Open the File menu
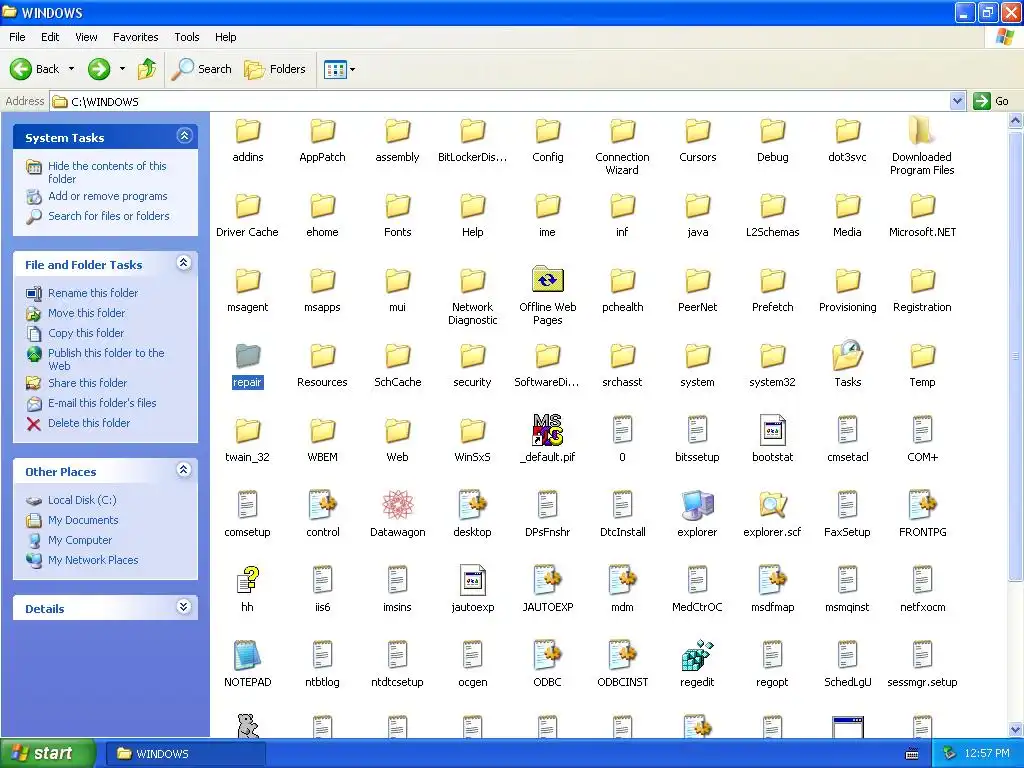1024x768 pixels. point(17,37)
